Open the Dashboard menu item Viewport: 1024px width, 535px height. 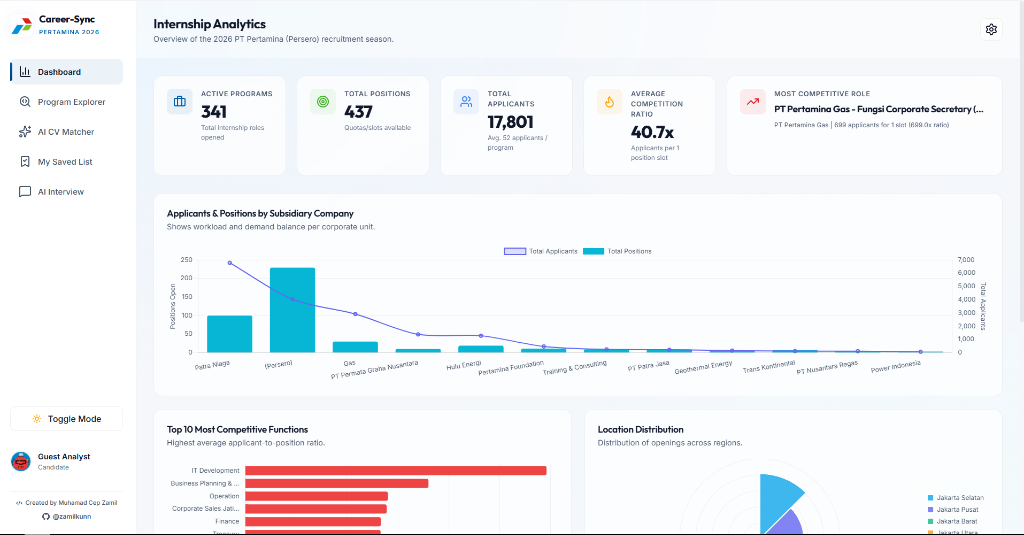pos(67,72)
